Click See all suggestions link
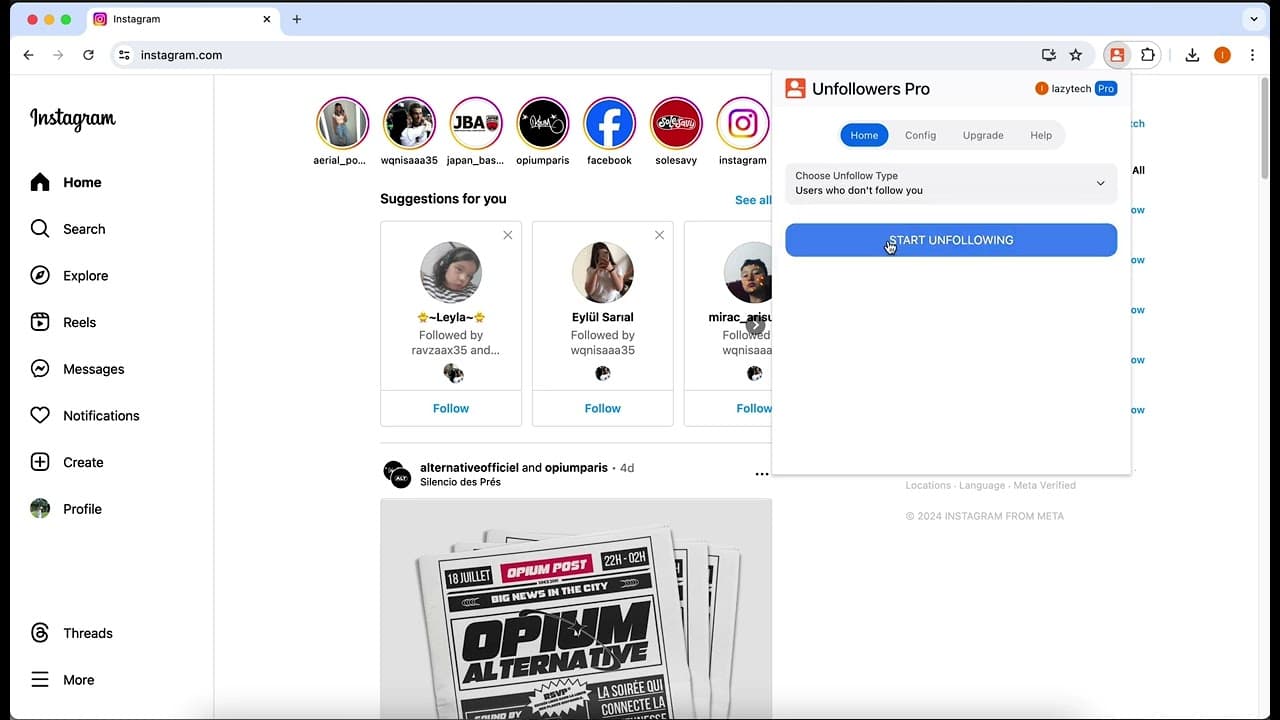The image size is (1280, 720). click(x=753, y=200)
